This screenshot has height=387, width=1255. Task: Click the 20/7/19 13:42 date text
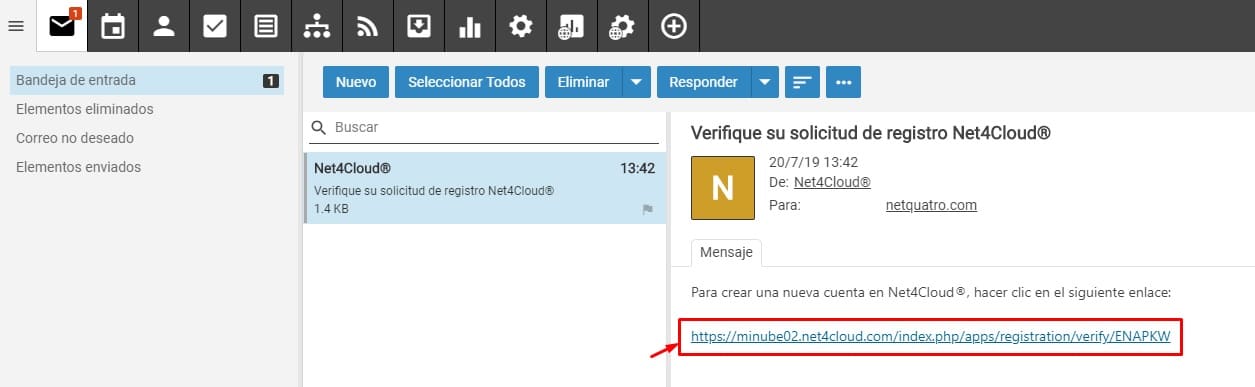[813, 161]
